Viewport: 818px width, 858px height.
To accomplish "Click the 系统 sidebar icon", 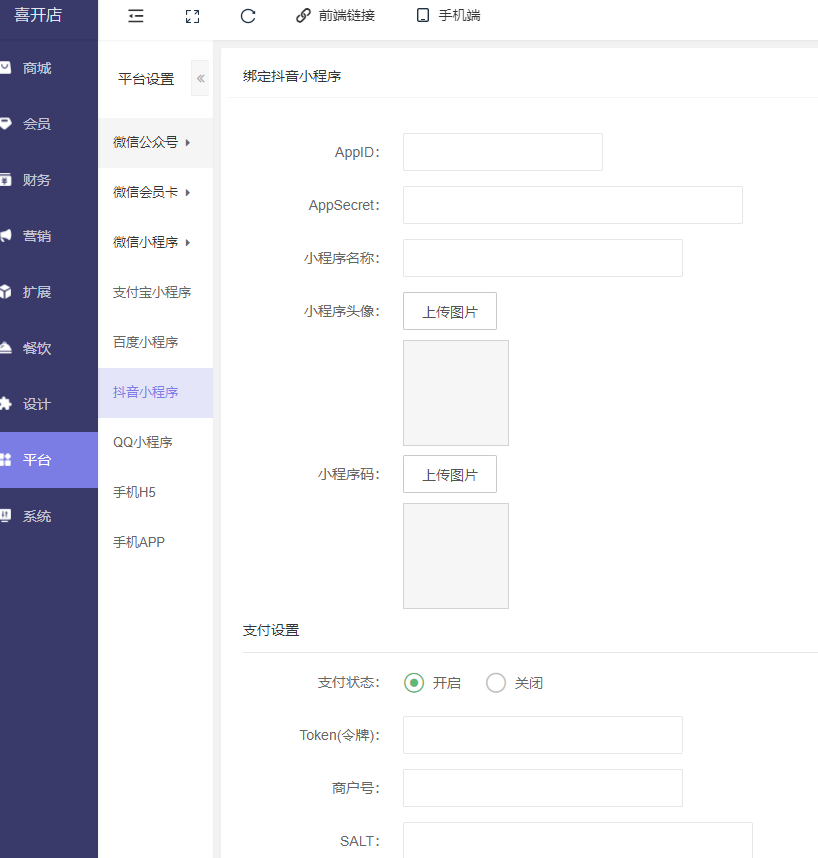I will (5, 515).
